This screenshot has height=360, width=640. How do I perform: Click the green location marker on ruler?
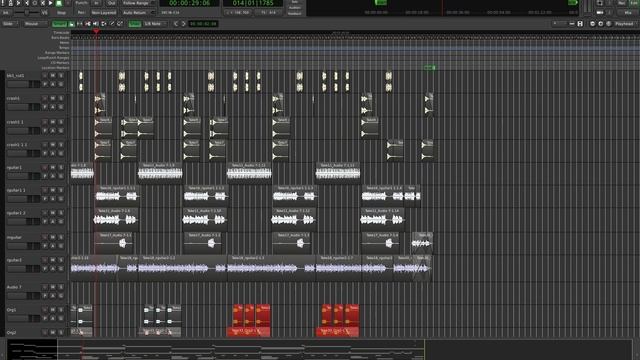click(429, 67)
